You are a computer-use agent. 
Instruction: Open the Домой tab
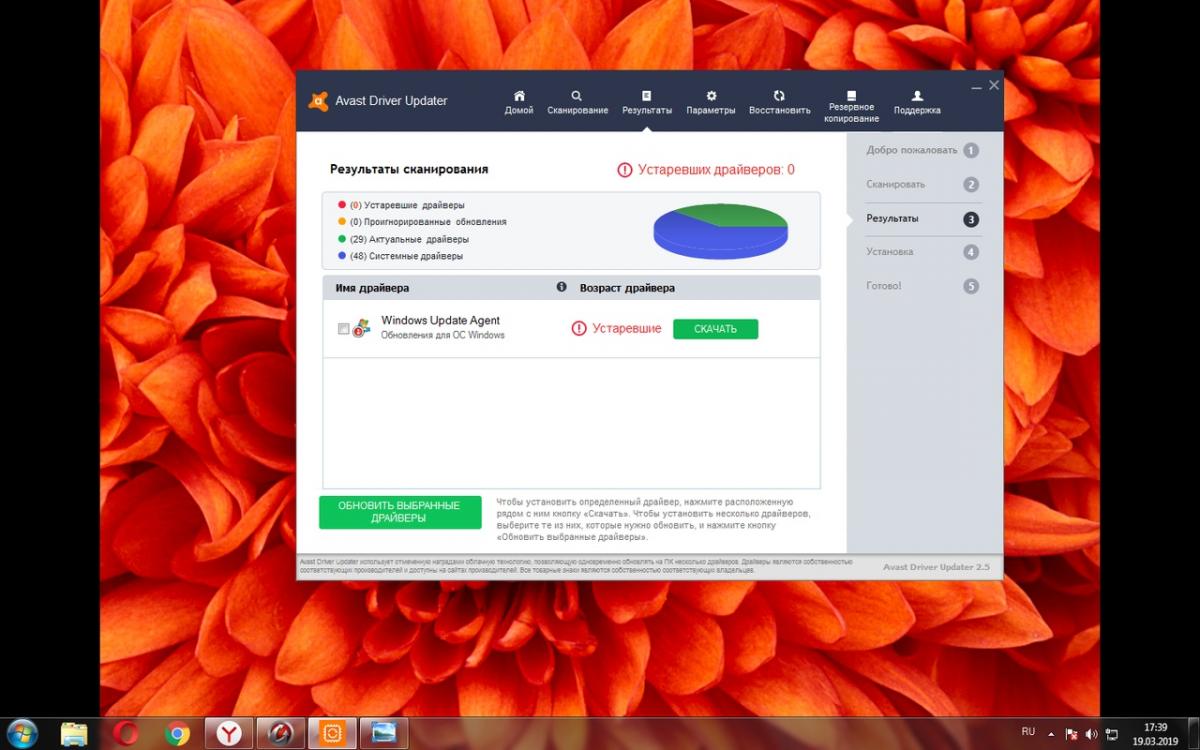pos(519,102)
